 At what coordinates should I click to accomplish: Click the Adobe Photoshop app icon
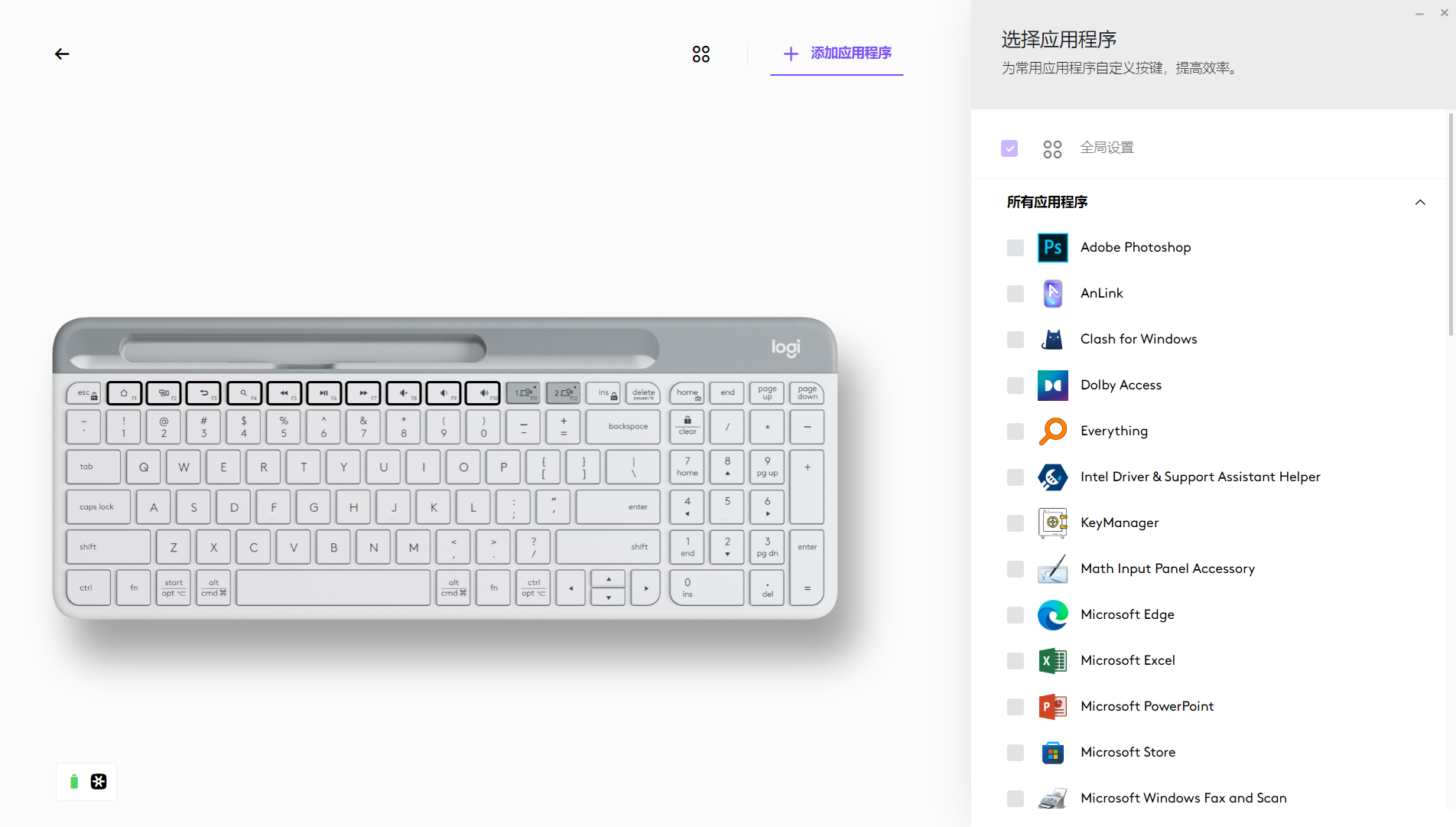point(1053,247)
